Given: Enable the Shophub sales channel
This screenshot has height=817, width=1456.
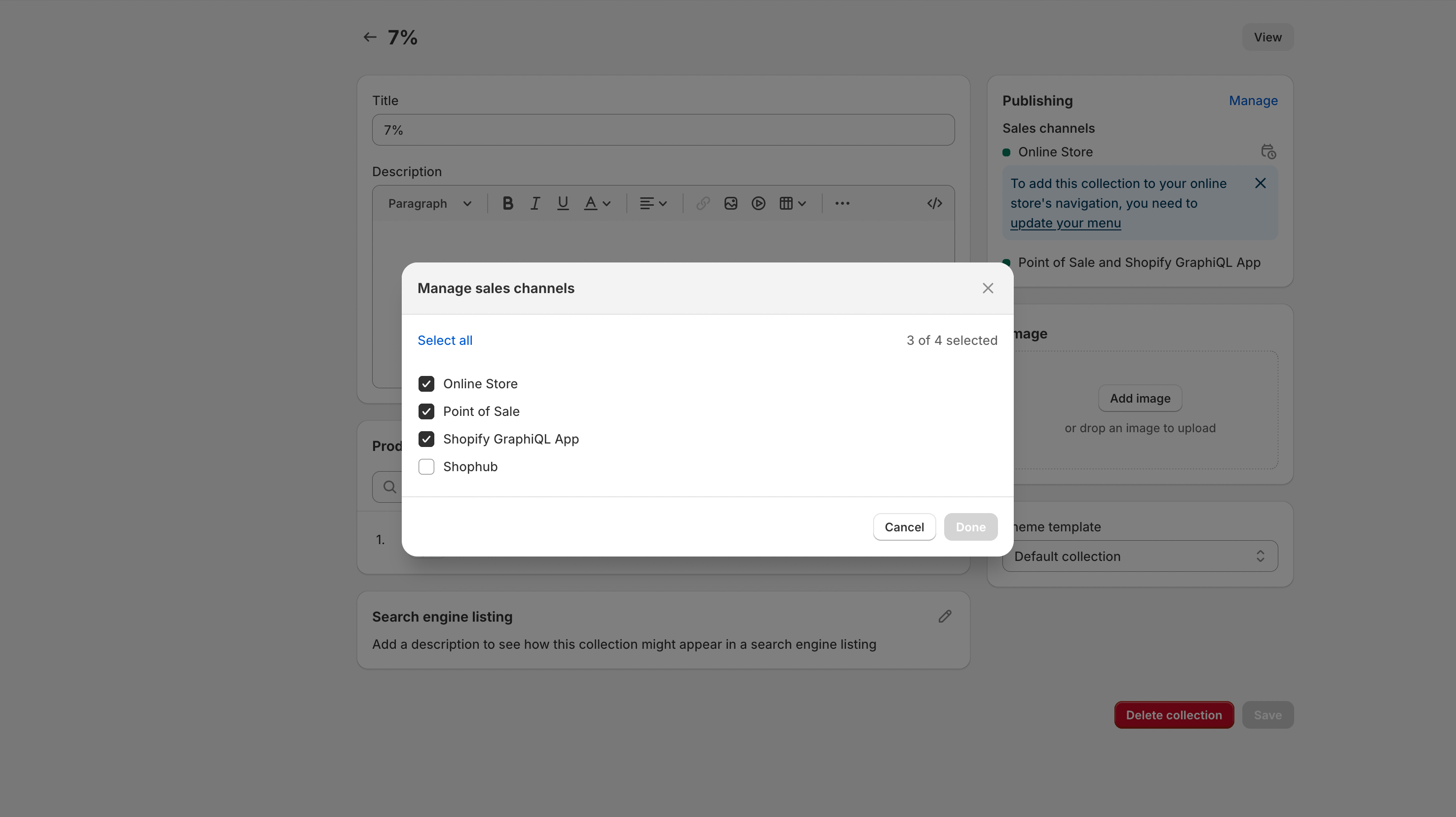Looking at the screenshot, I should [426, 467].
